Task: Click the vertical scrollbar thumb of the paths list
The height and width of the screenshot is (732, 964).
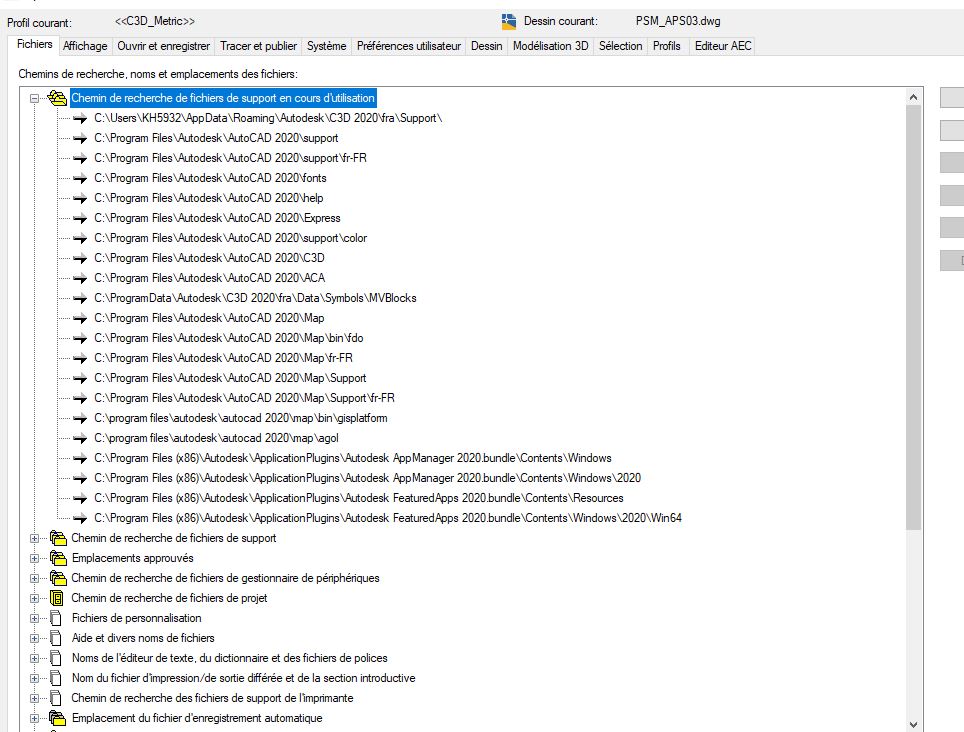Action: pos(913,317)
